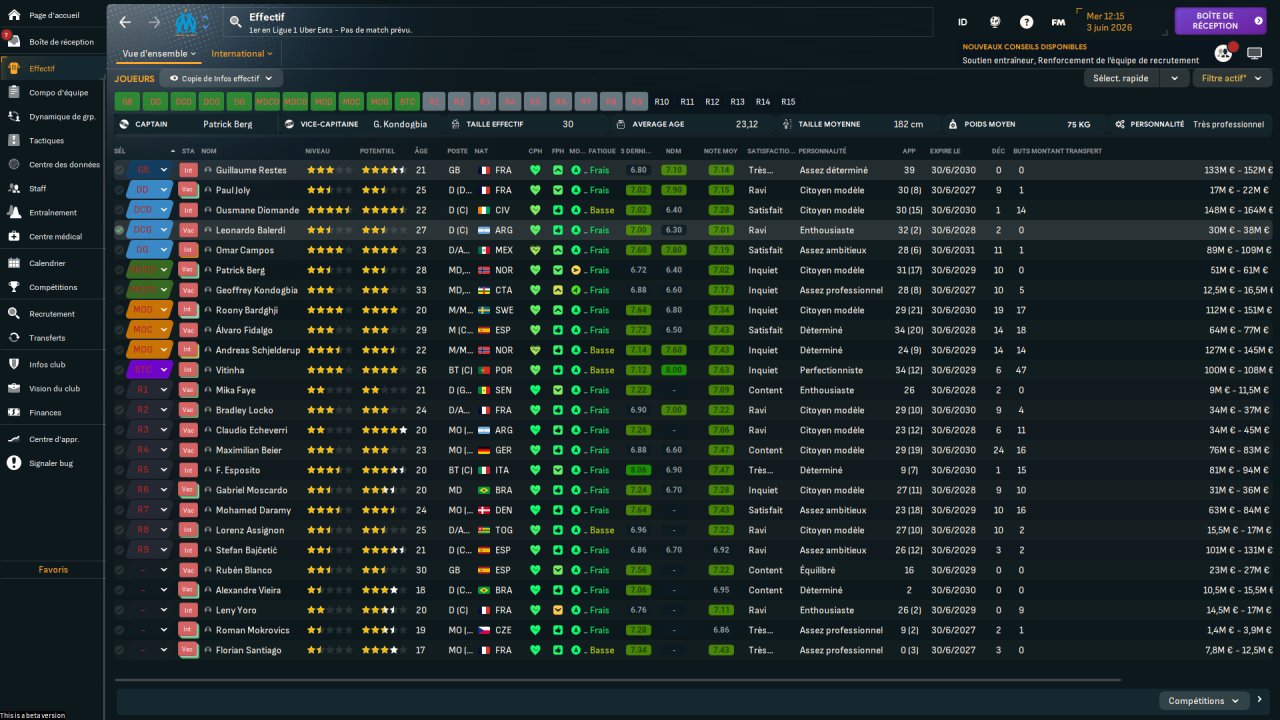Sort the table by Potentiel column header
The width and height of the screenshot is (1280, 720).
click(377, 151)
